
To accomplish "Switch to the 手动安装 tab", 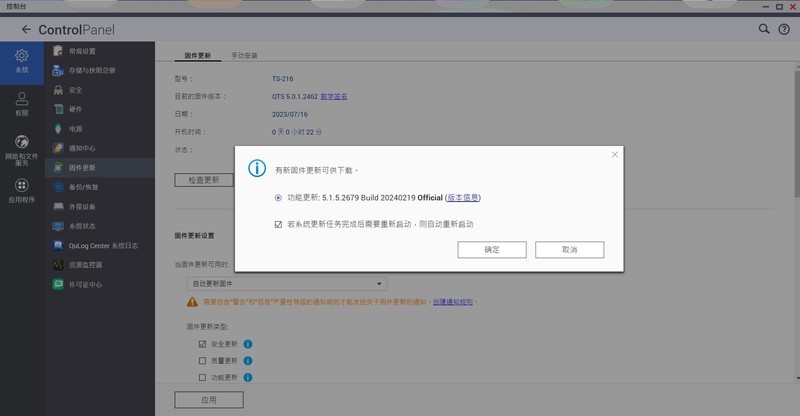I will [x=244, y=55].
